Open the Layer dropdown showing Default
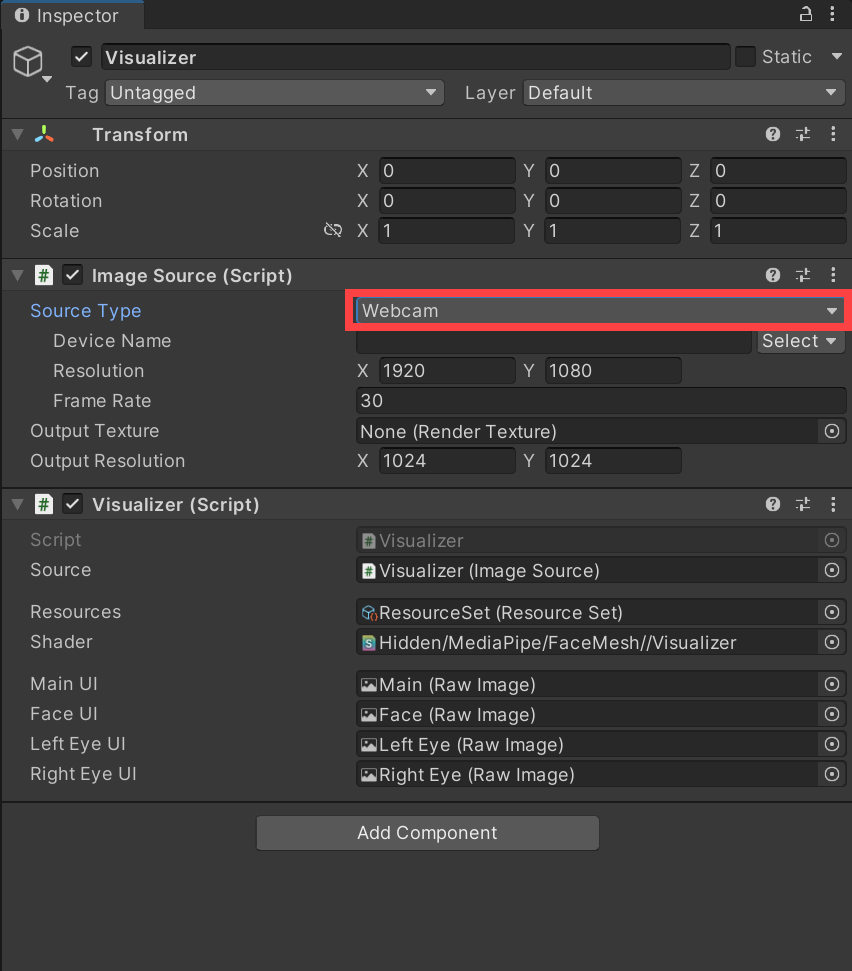Image resolution: width=852 pixels, height=971 pixels. coord(684,92)
